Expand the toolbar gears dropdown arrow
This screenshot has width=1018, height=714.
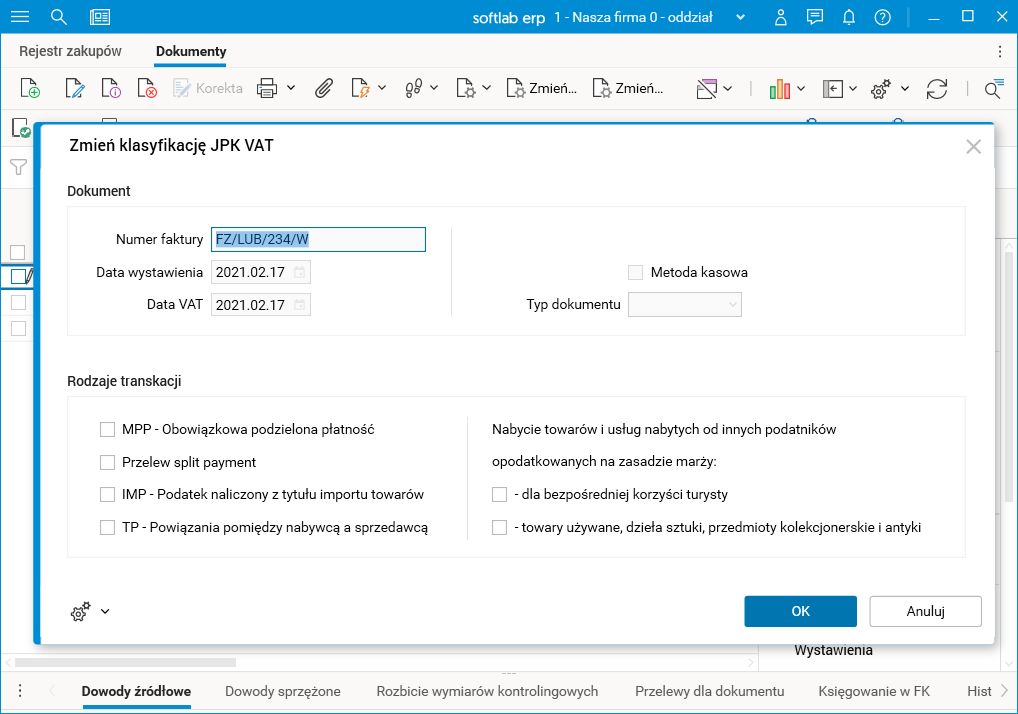[904, 89]
